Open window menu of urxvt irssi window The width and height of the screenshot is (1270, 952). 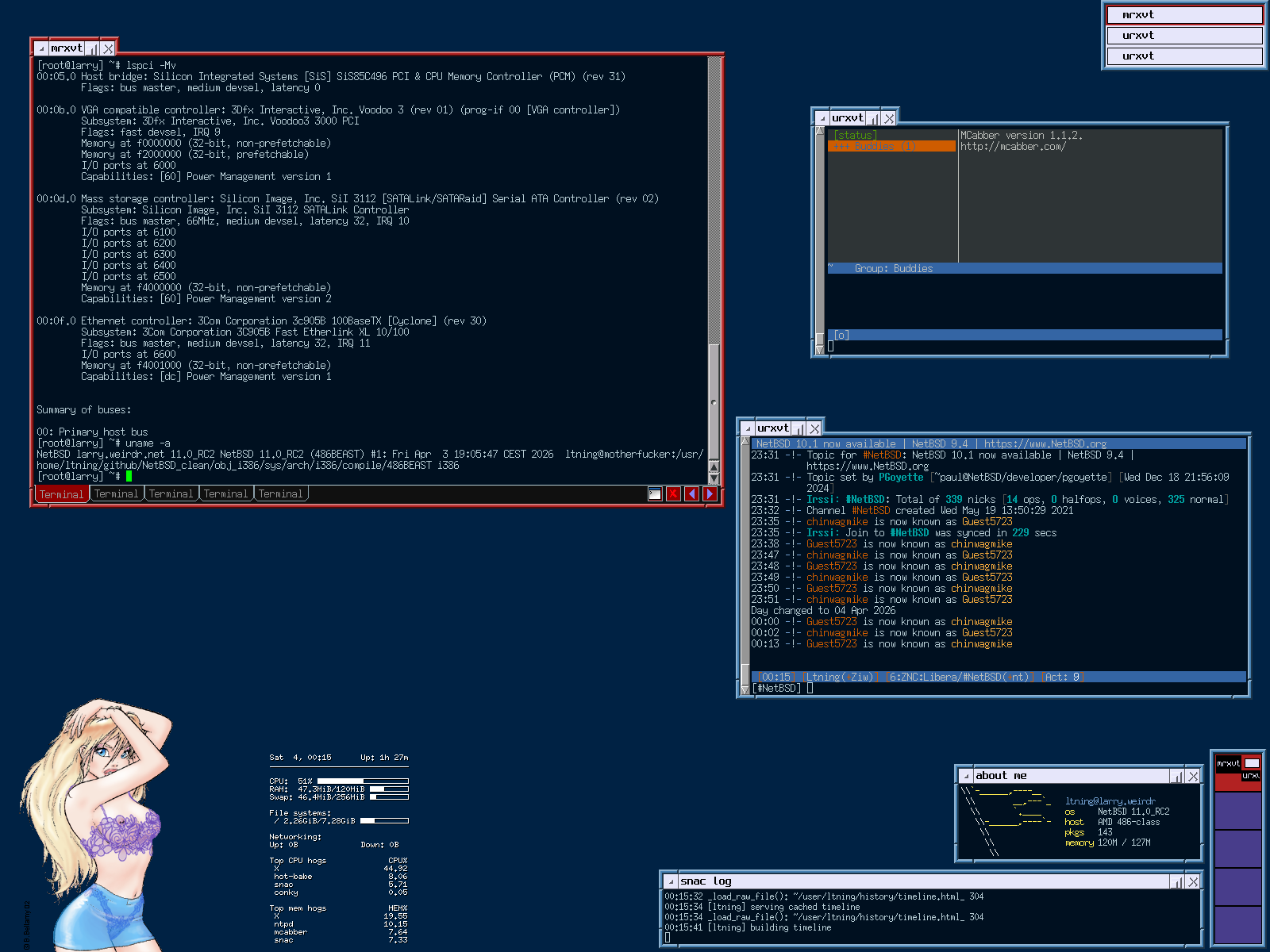[x=748, y=428]
